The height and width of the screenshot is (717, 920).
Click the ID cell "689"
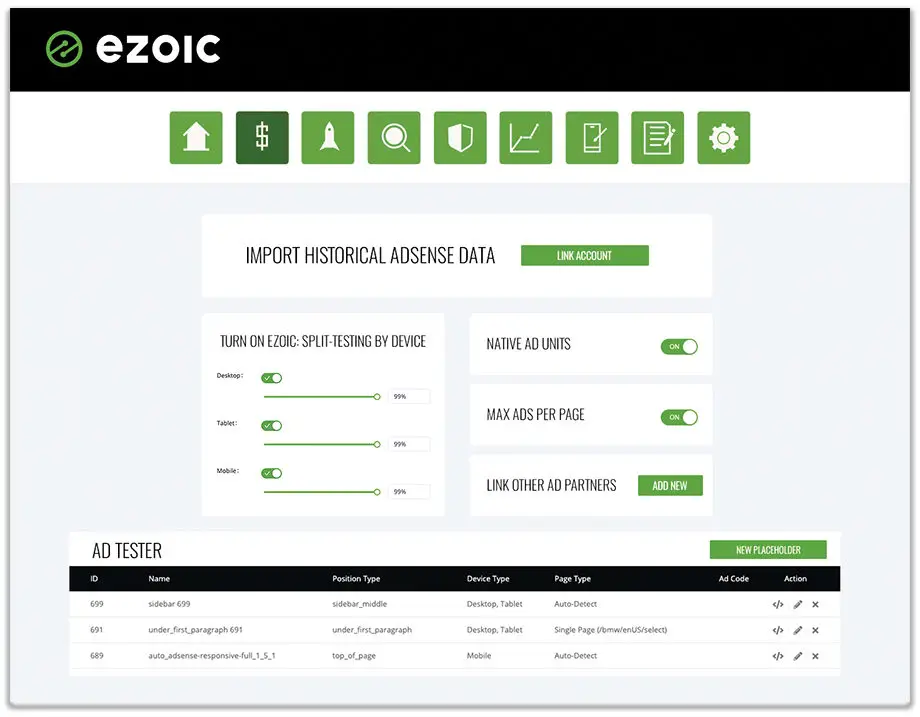(x=97, y=655)
